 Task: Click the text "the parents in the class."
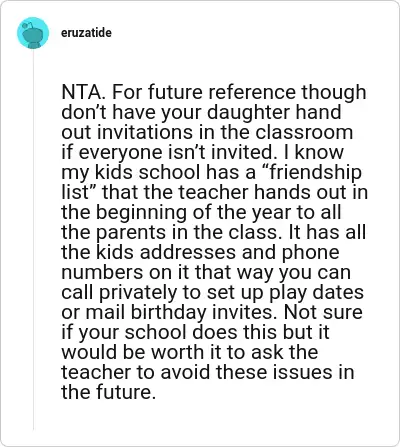(169, 232)
